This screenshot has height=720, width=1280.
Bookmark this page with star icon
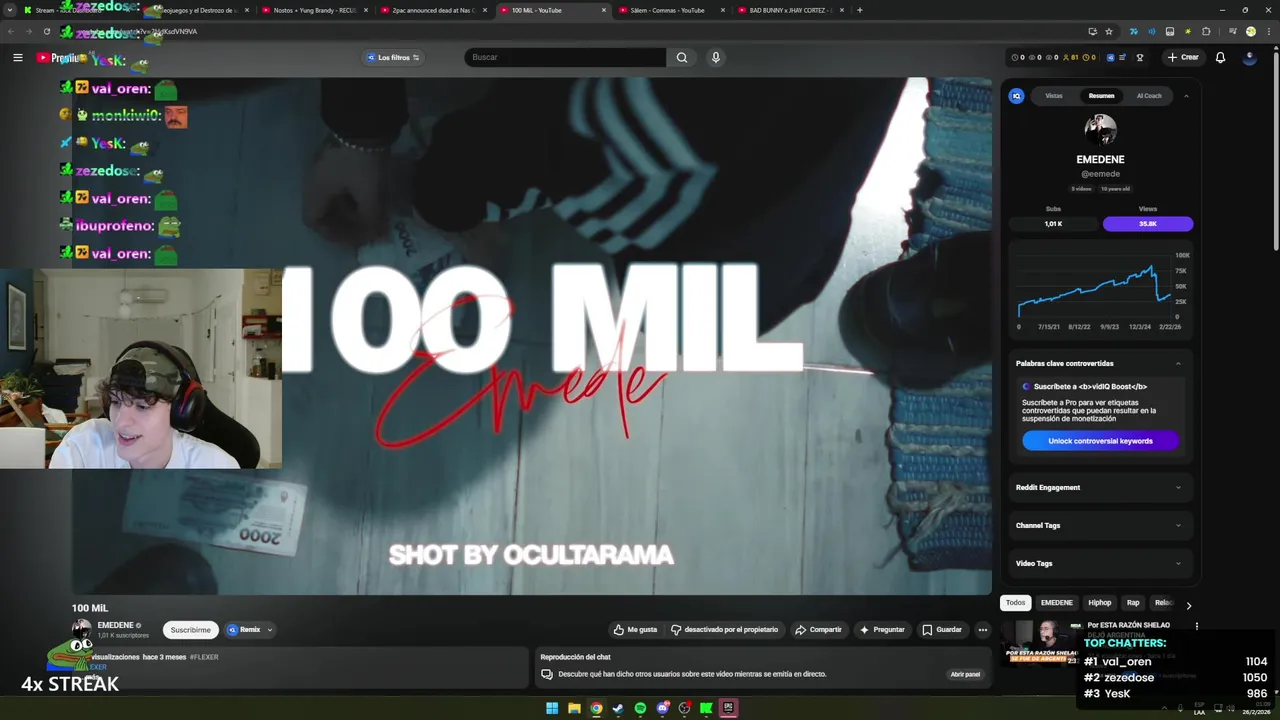(x=1109, y=31)
